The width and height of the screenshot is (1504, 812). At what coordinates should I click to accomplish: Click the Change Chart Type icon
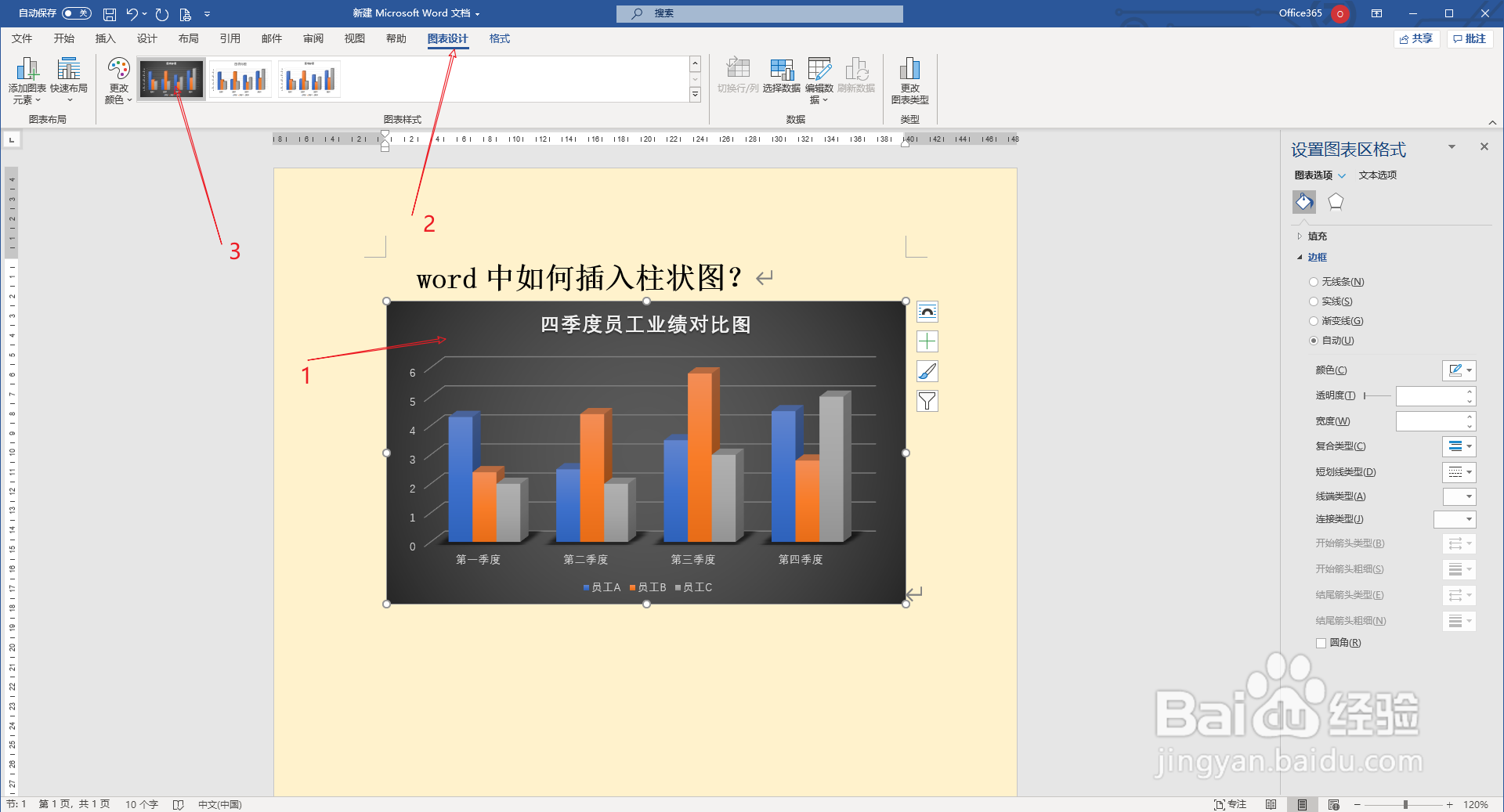[x=910, y=70]
